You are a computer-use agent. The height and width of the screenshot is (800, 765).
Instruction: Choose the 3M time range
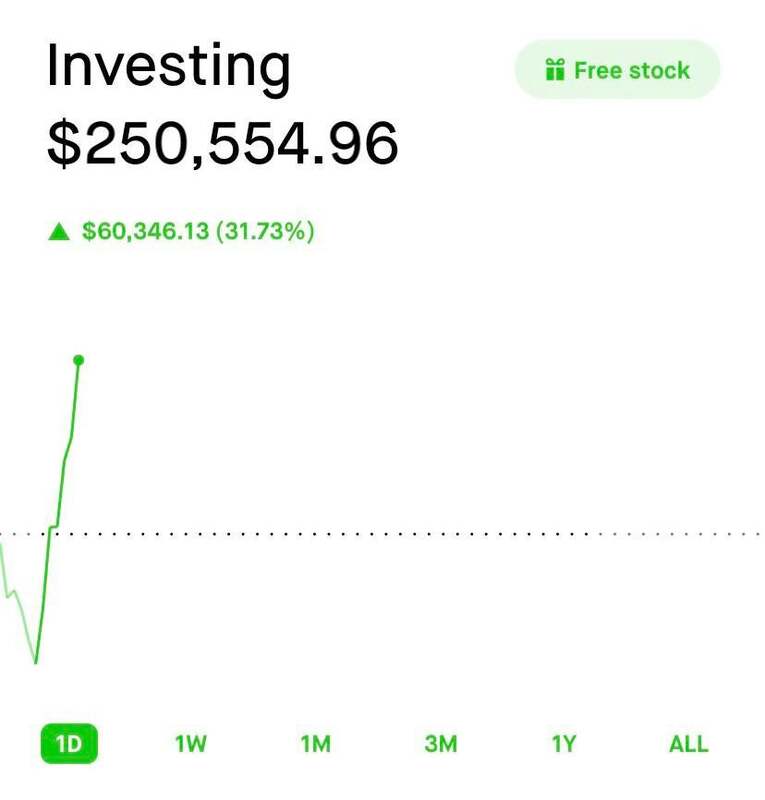point(440,744)
